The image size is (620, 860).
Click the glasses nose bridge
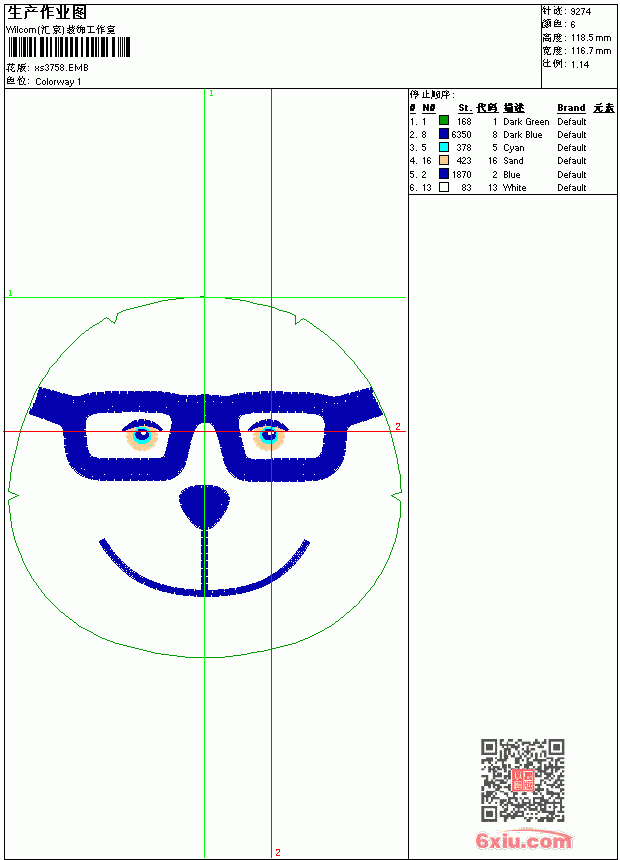pyautogui.click(x=205, y=411)
